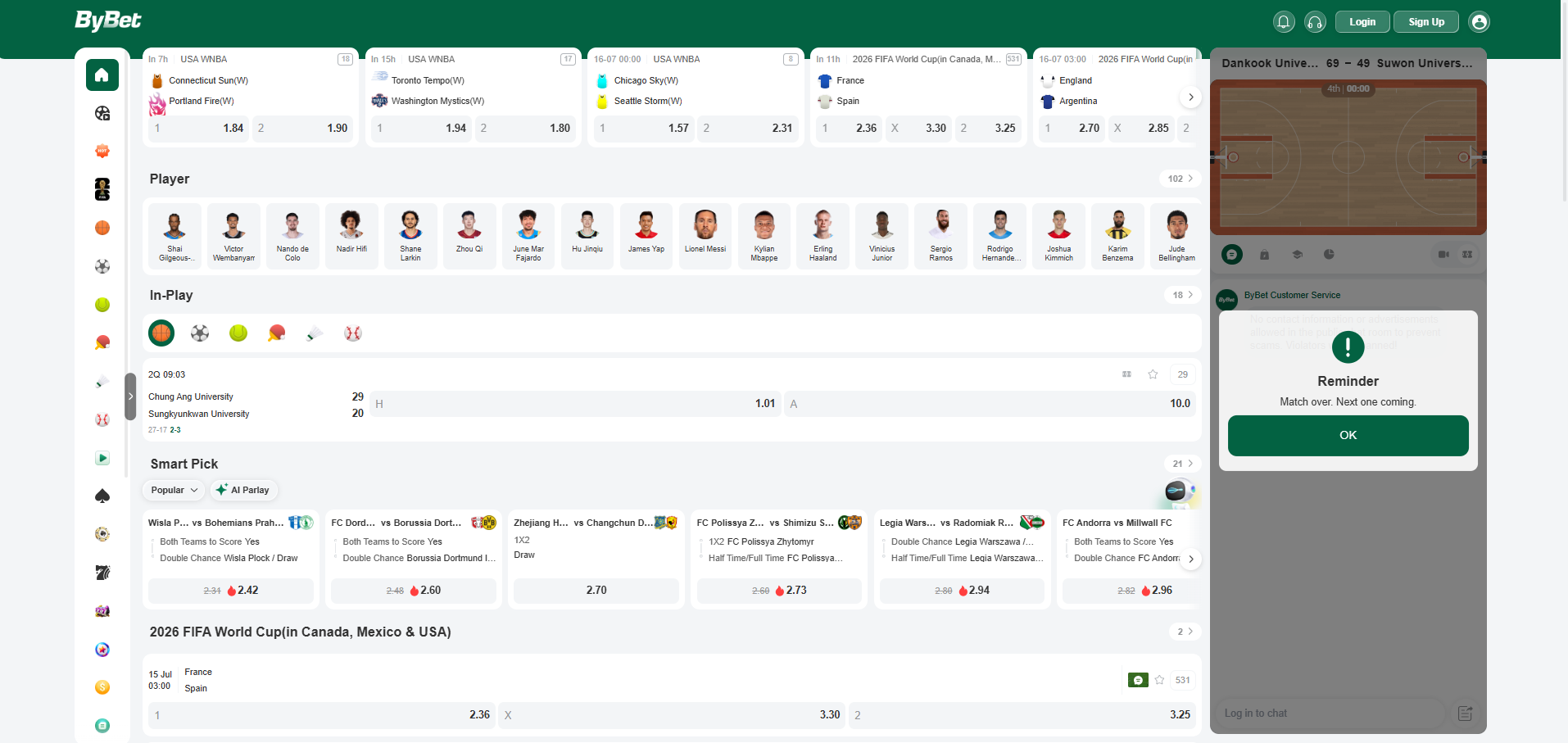Viewport: 1568px width, 743px height.
Task: Bet on Connecticut Sun at 1.84
Action: click(x=199, y=128)
